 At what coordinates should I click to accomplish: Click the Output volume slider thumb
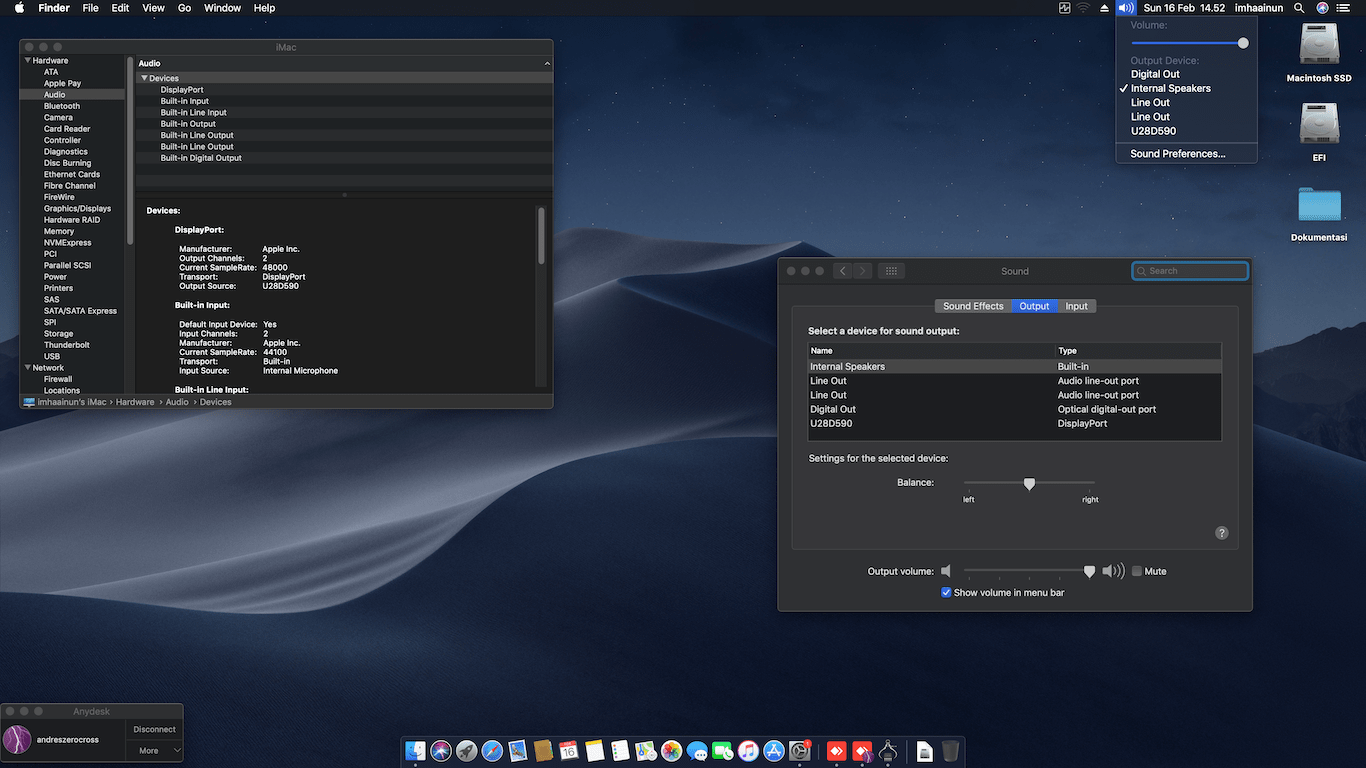pos(1089,572)
